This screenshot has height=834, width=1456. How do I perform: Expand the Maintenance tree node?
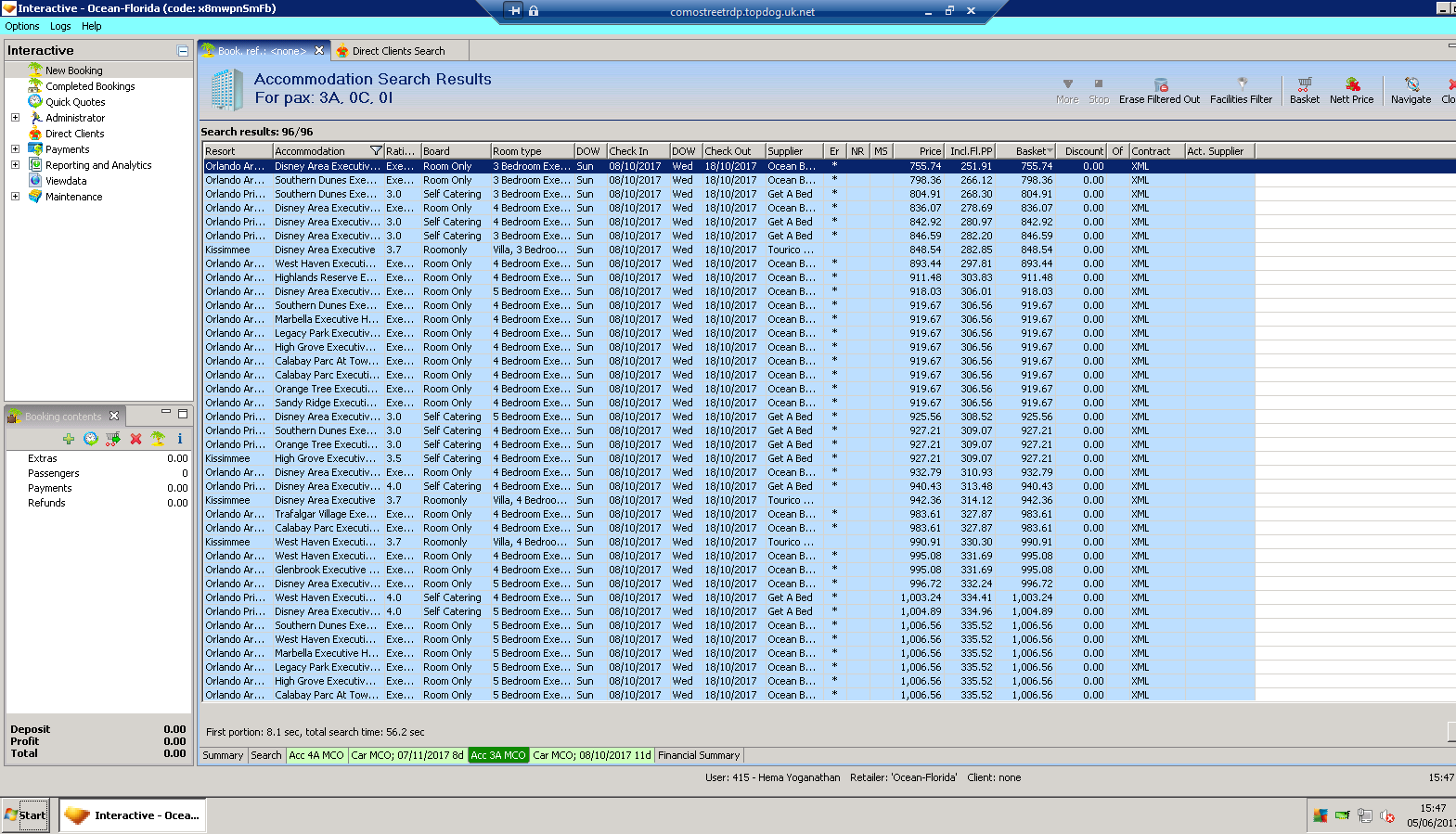[x=15, y=197]
